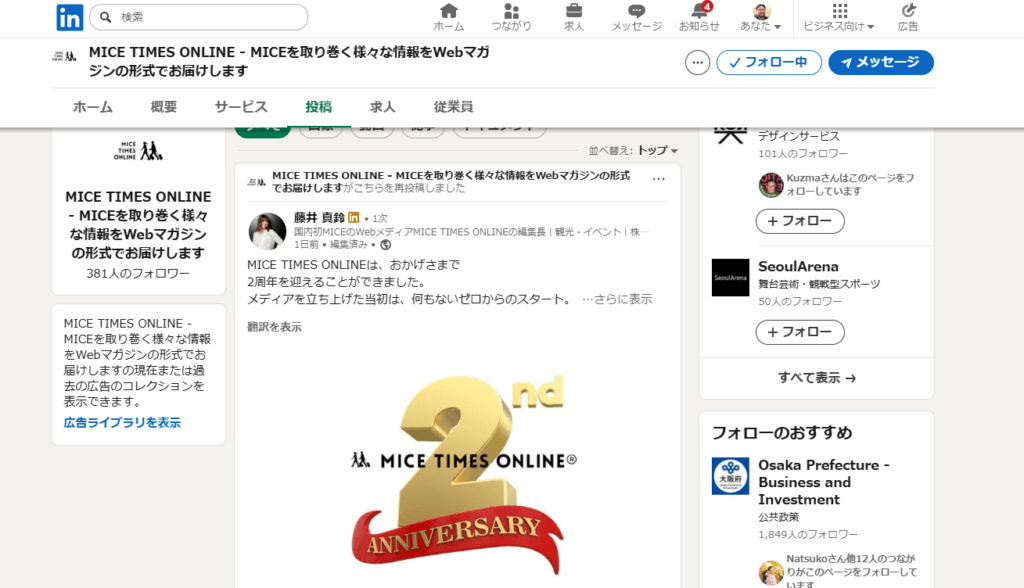Image resolution: width=1024 pixels, height=588 pixels.
Task: Select the 投稿 tab
Action: pyautogui.click(x=319, y=107)
